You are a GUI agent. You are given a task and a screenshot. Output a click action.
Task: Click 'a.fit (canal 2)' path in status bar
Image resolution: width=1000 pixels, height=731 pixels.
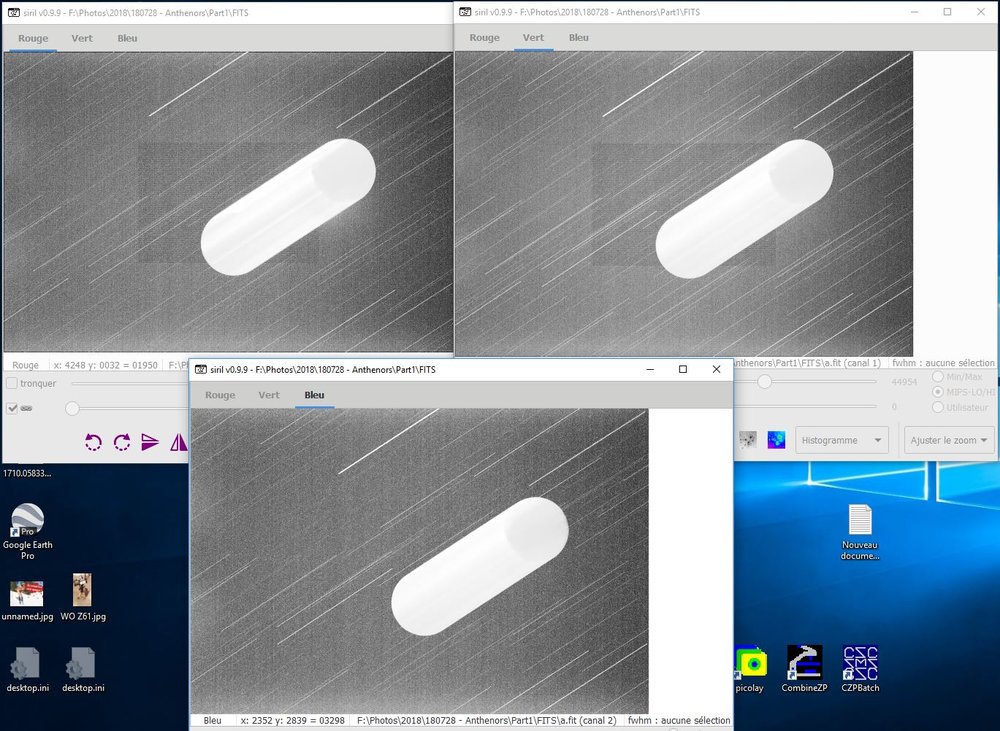(487, 720)
